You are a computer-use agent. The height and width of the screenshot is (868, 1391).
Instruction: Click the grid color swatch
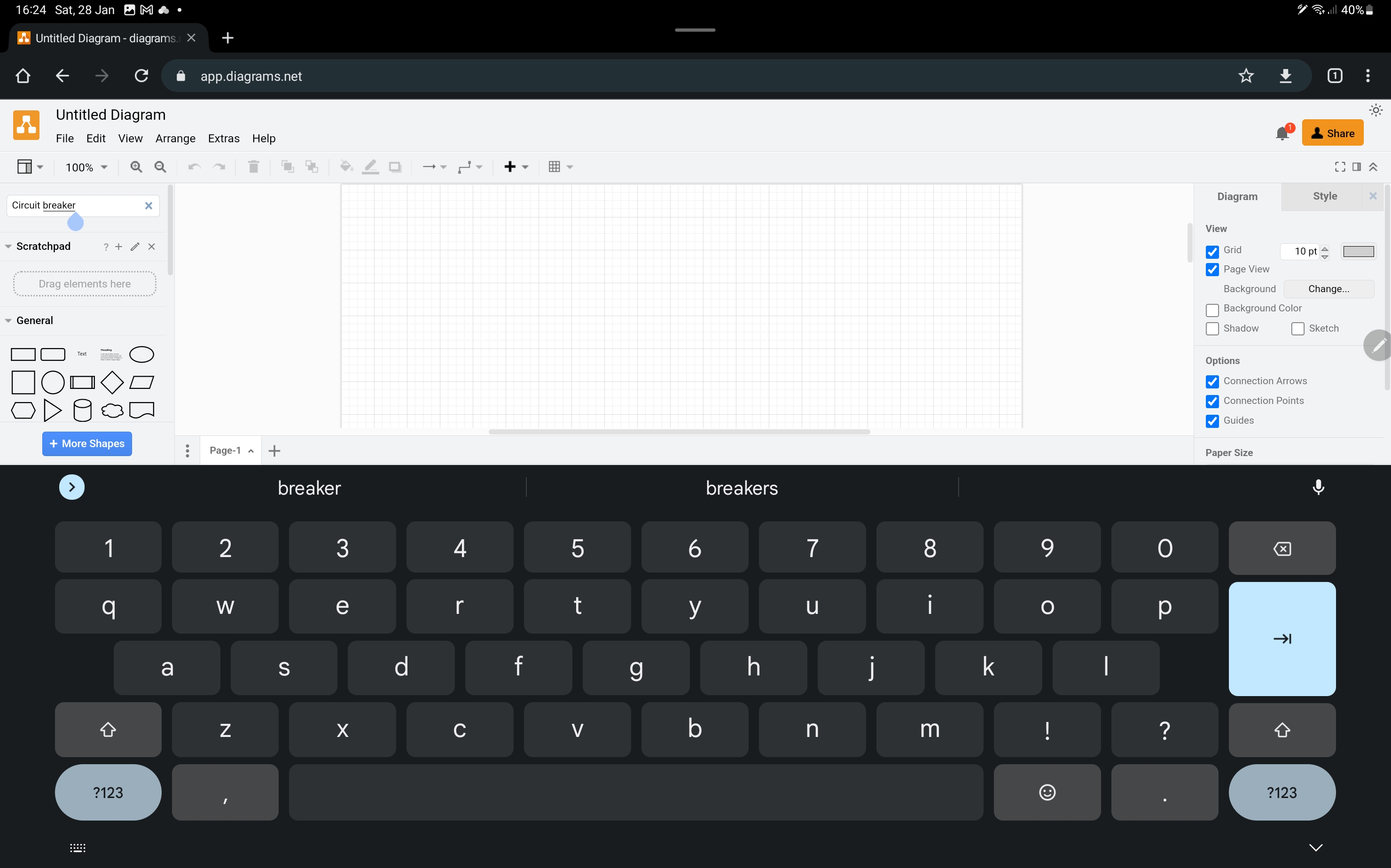[x=1359, y=251]
